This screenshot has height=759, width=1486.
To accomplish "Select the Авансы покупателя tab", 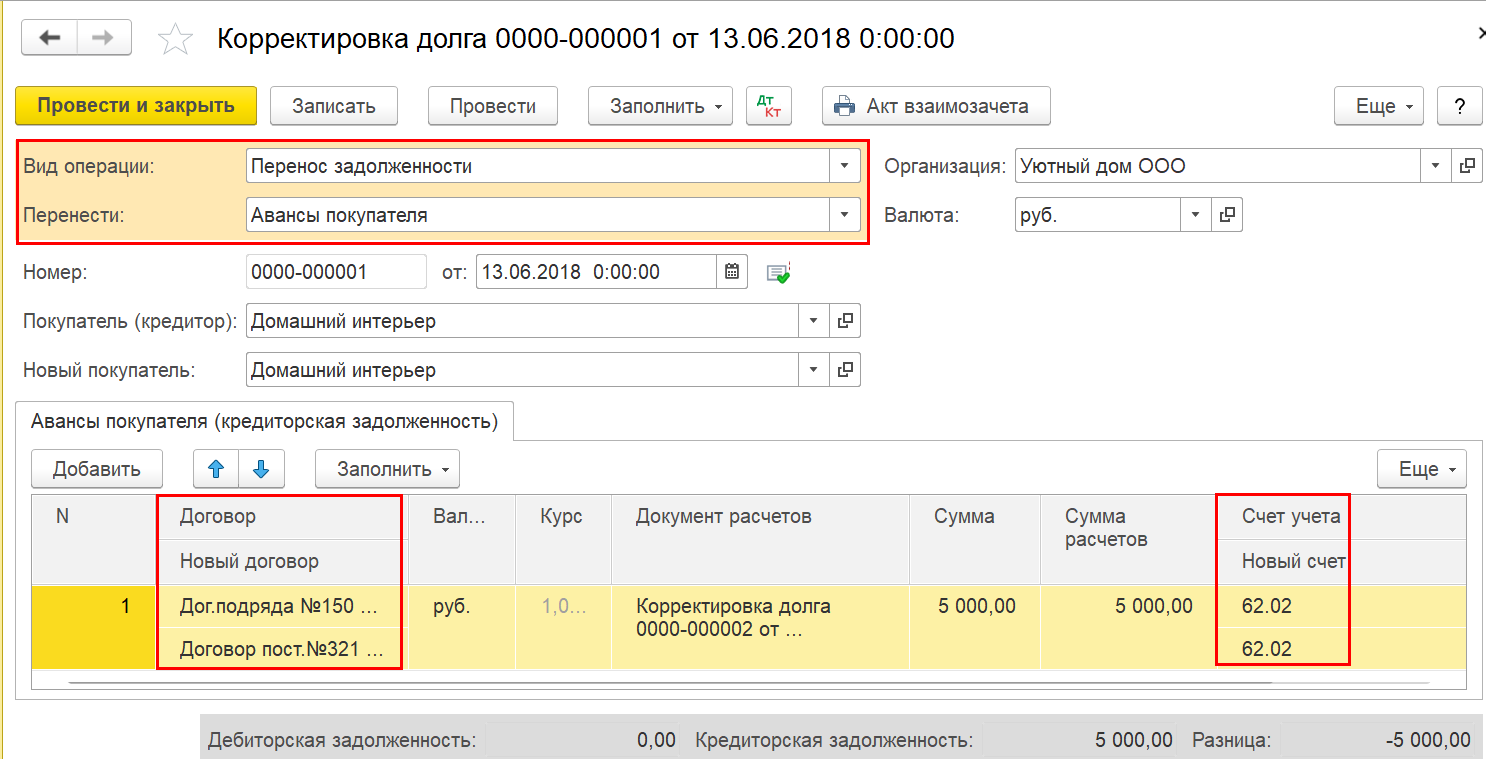I will tap(264, 421).
